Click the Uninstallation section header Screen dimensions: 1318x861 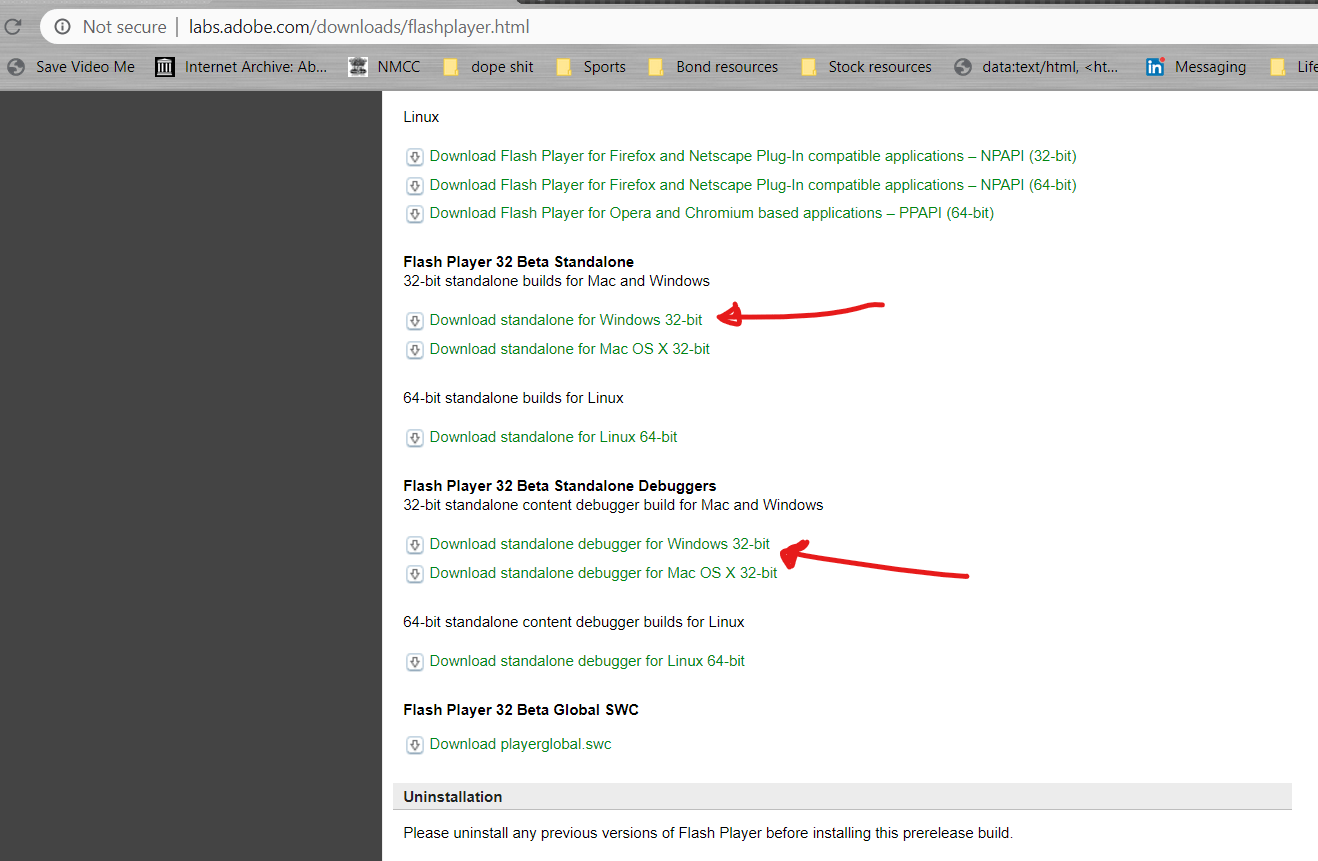842,797
